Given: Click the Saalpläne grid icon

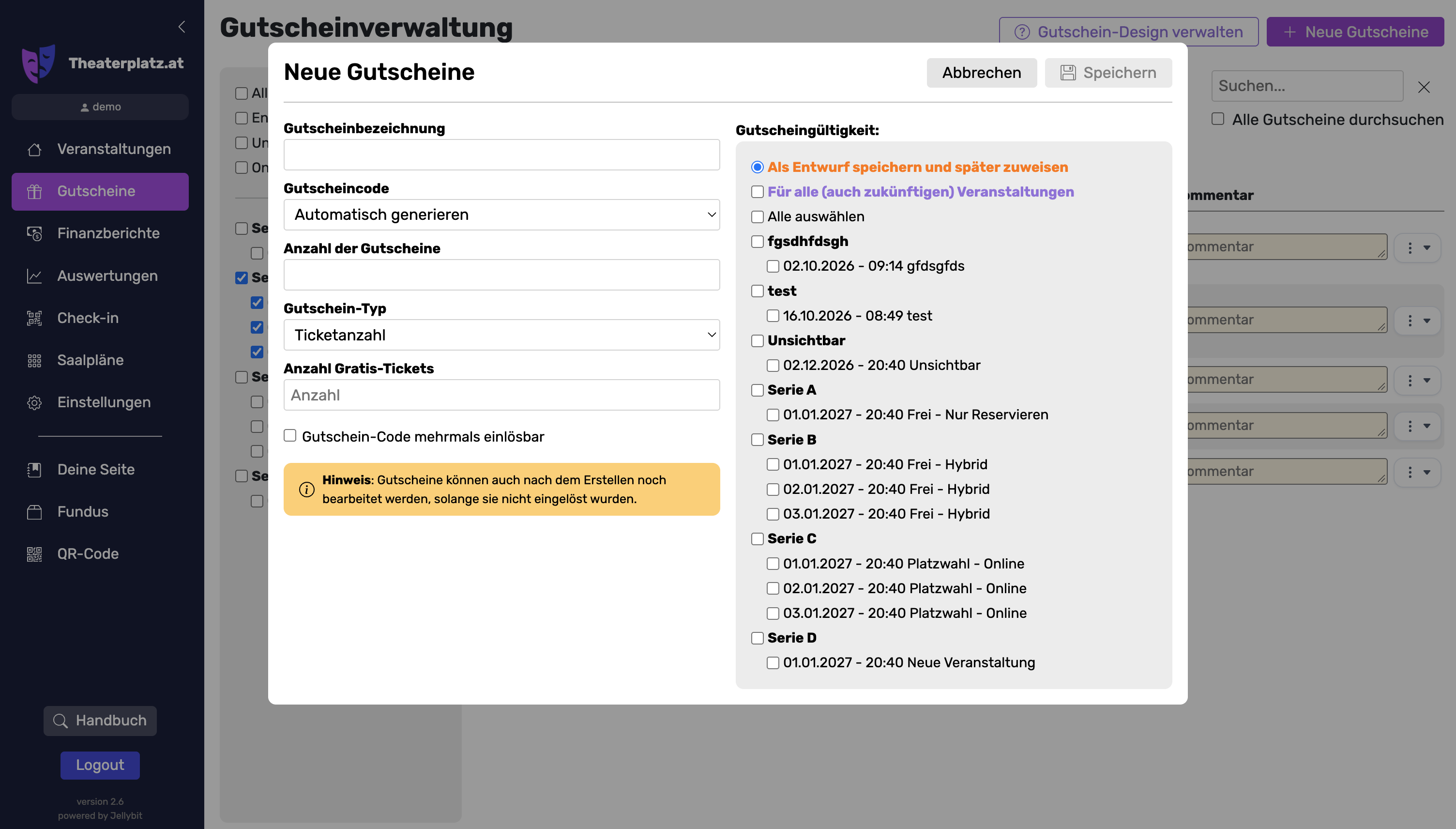Looking at the screenshot, I should click(34, 360).
